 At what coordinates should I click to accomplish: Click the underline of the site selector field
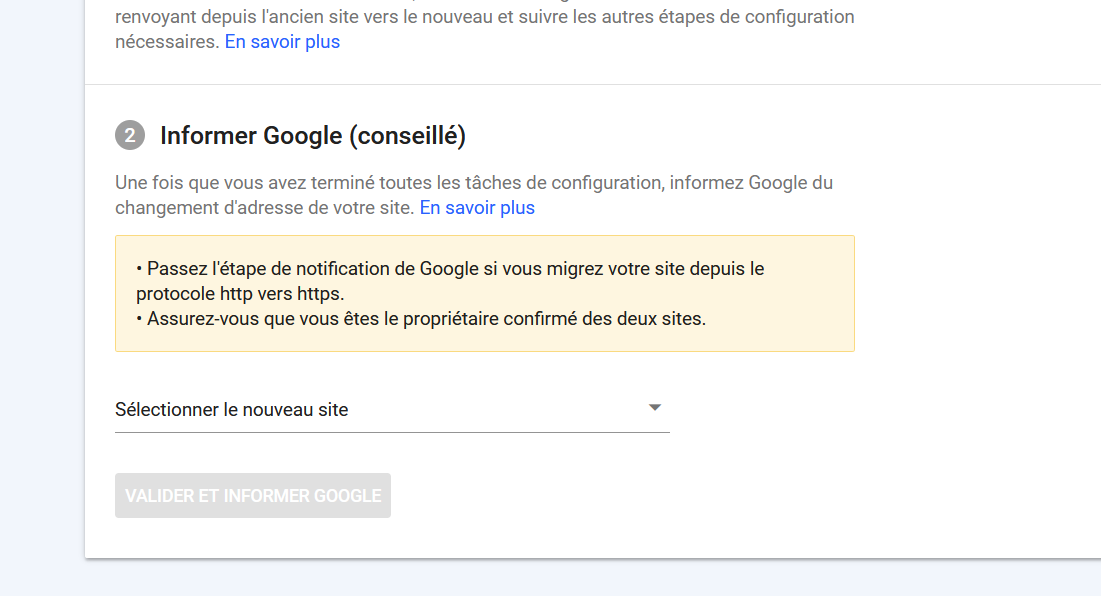[392, 432]
